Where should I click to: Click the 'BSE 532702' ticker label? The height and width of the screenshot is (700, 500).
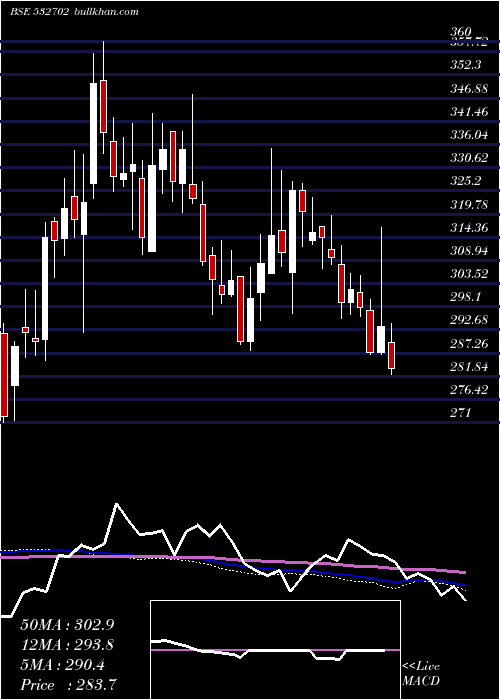tap(39, 12)
